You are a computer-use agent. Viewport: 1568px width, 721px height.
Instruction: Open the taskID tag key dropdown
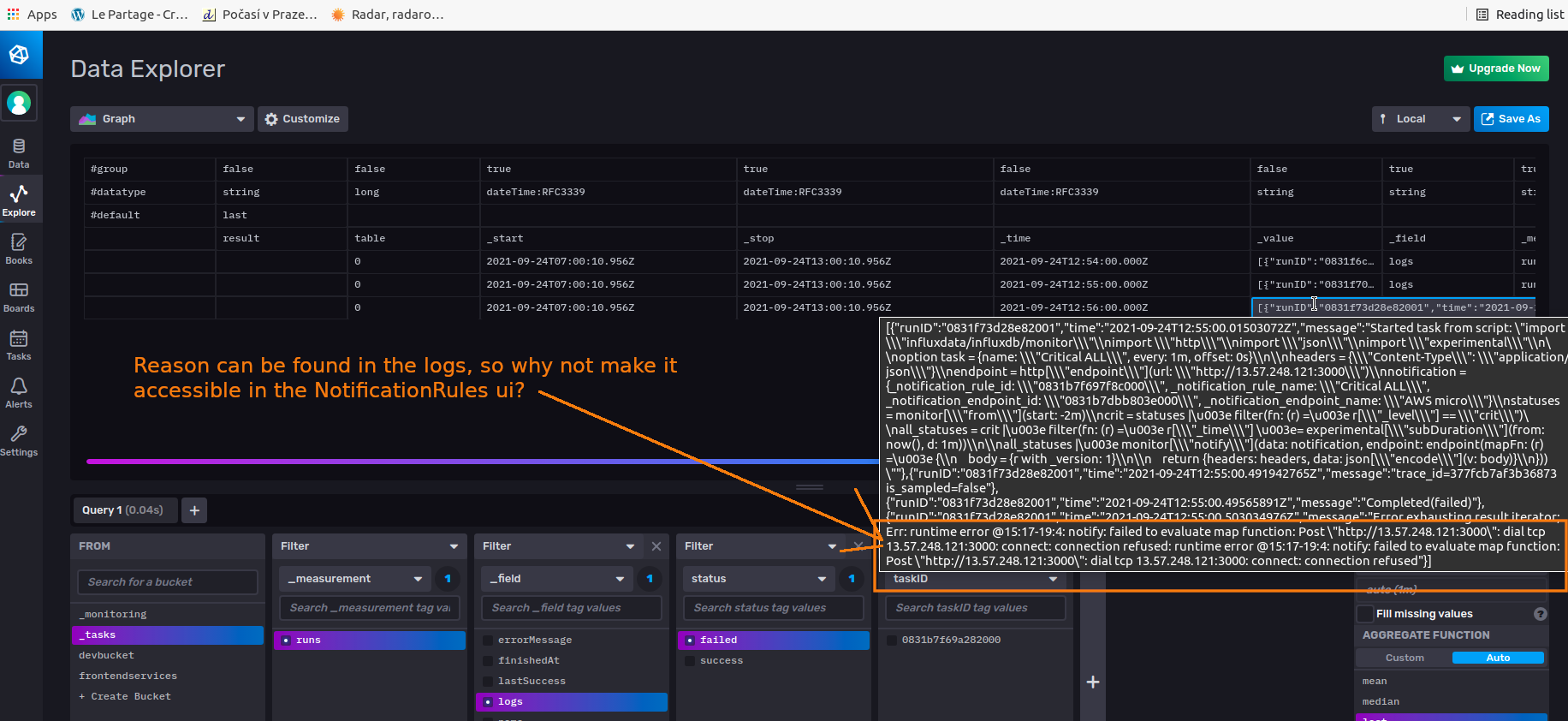click(976, 579)
